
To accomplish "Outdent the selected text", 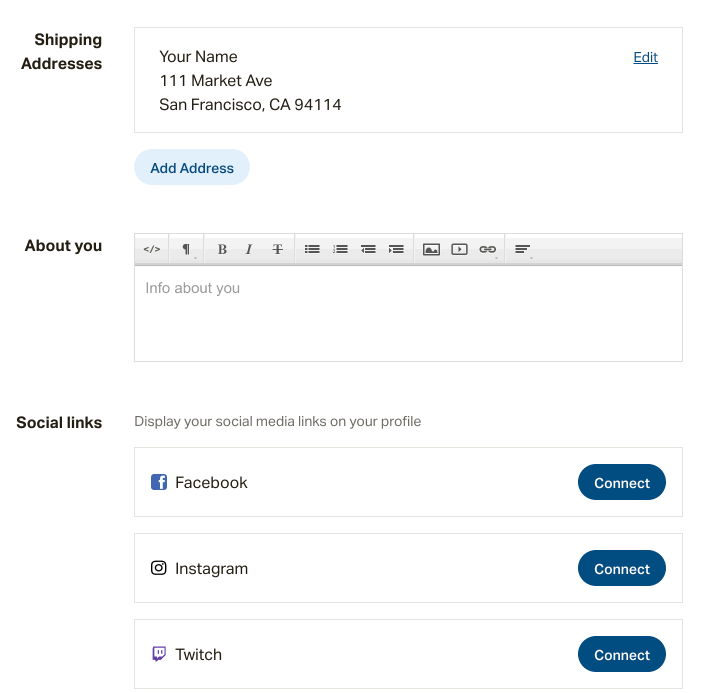I will (368, 249).
